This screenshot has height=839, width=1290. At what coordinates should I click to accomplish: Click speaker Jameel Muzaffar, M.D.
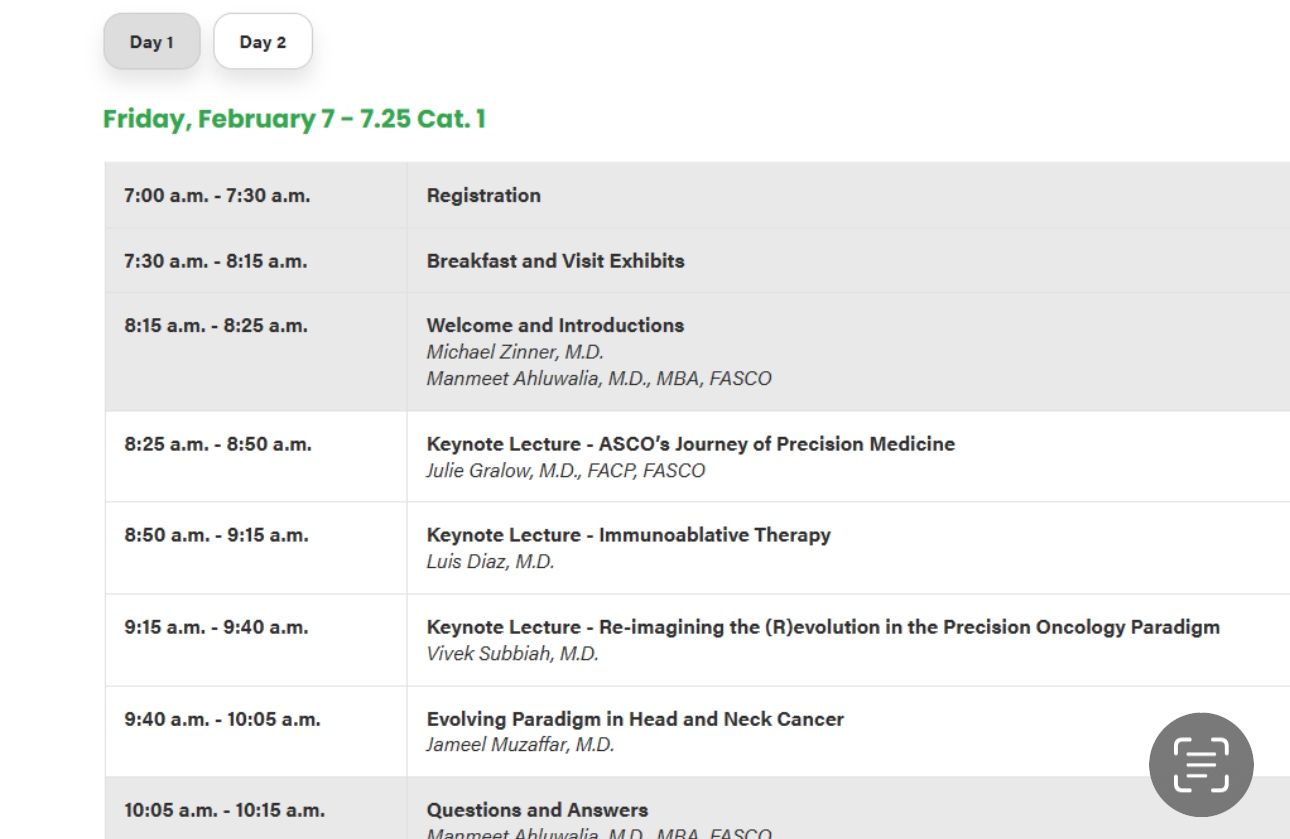520,745
